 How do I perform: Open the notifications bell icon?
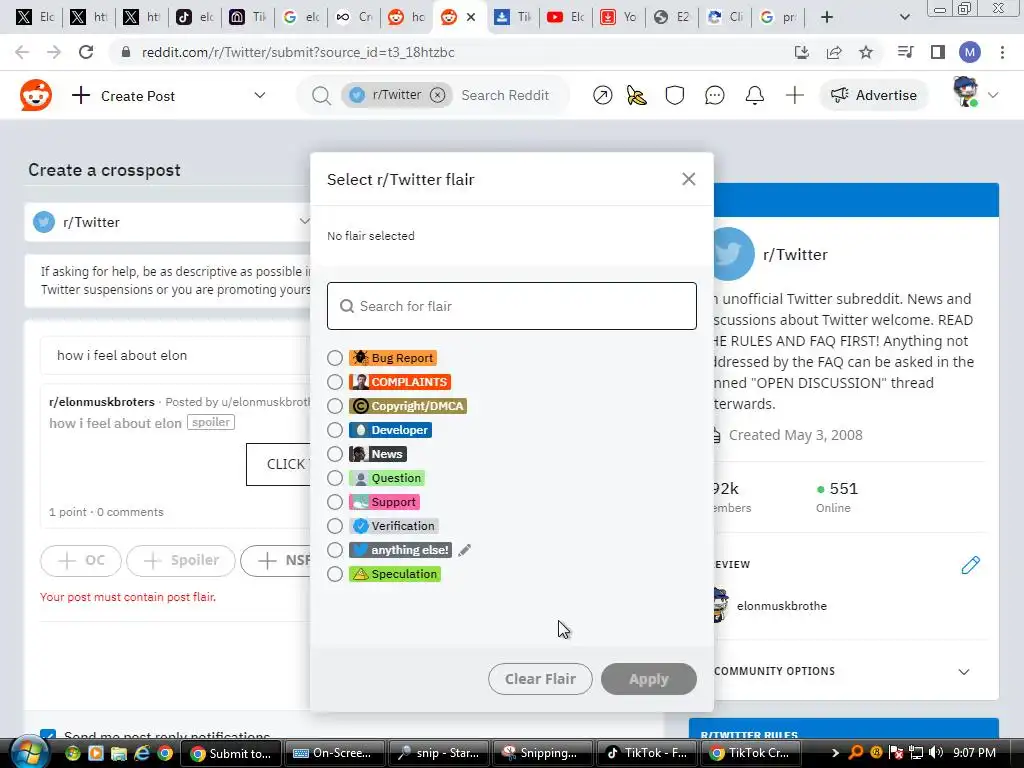(755, 95)
